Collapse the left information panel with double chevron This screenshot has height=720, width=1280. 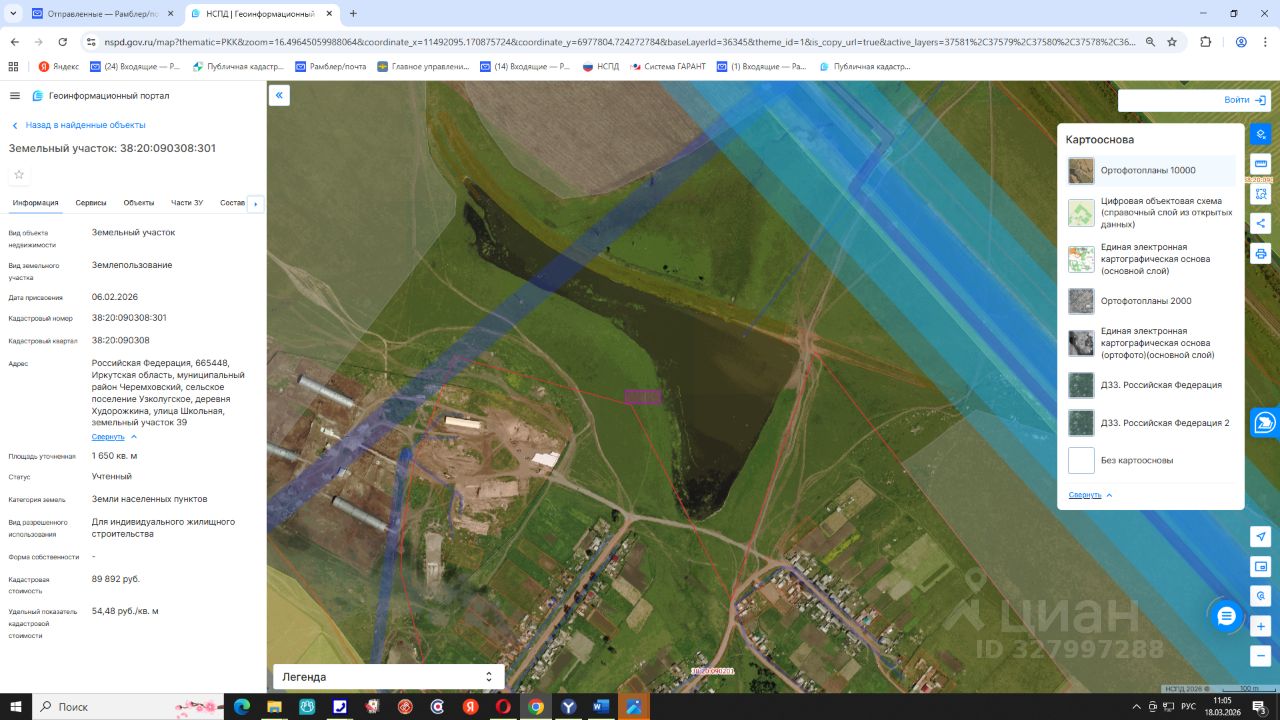[280, 95]
